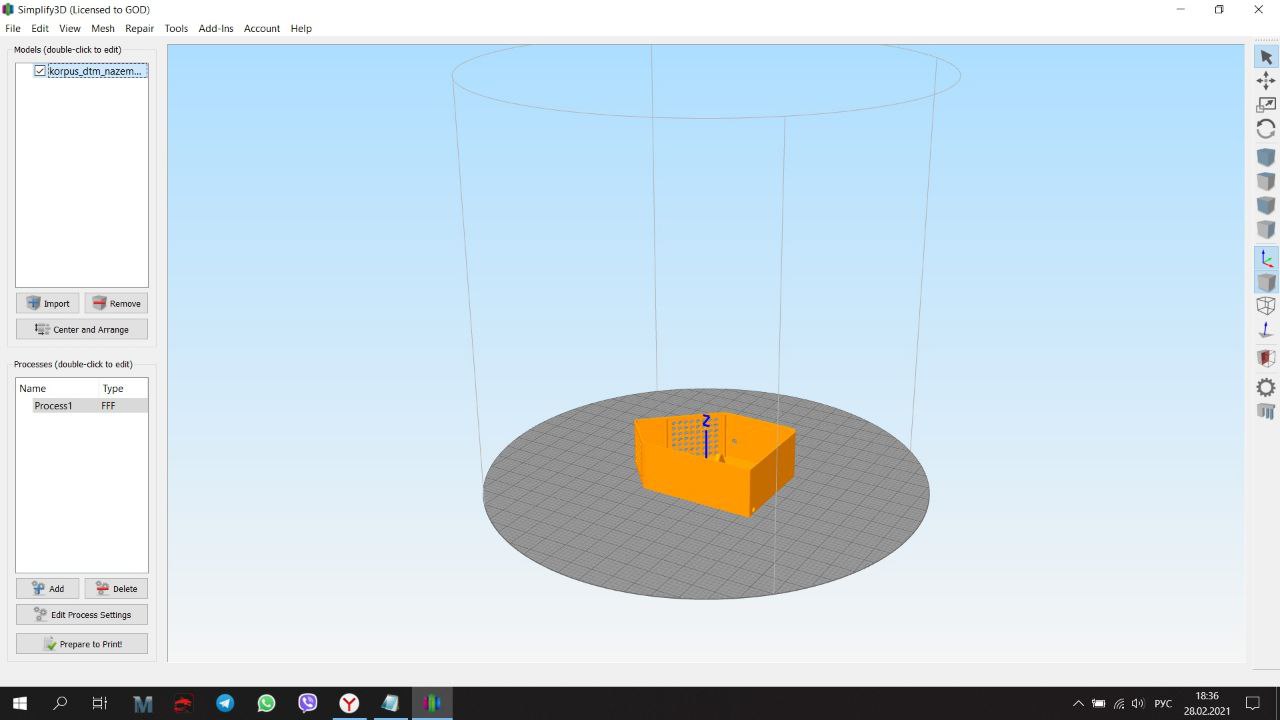This screenshot has width=1280, height=720.
Task: Open the blue M app on taskbar
Action: 143,703
